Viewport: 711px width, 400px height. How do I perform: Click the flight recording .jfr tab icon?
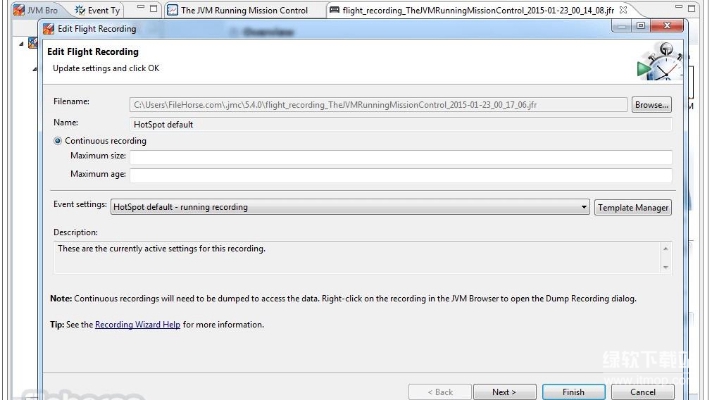[334, 10]
